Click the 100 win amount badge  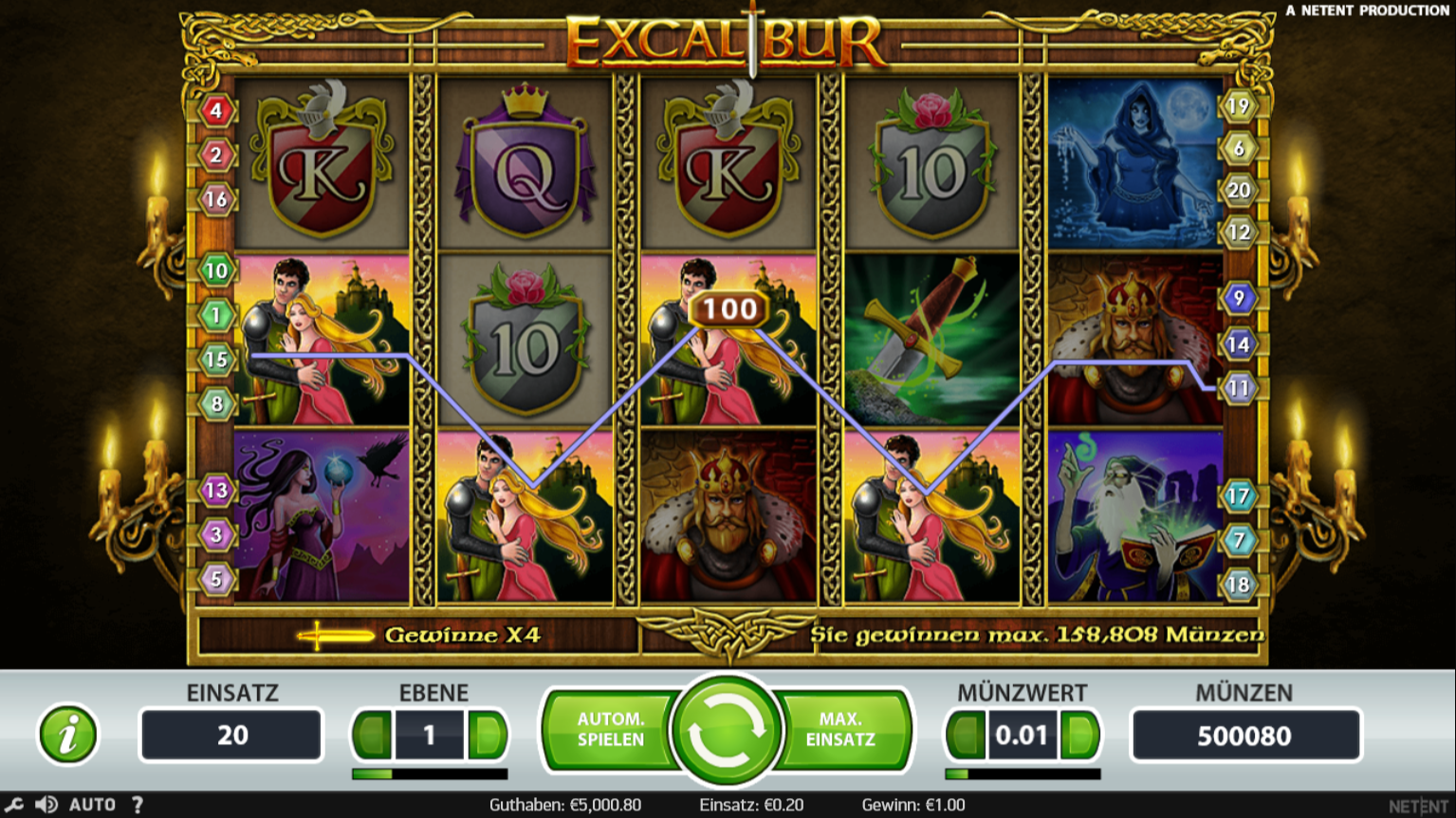coord(729,309)
